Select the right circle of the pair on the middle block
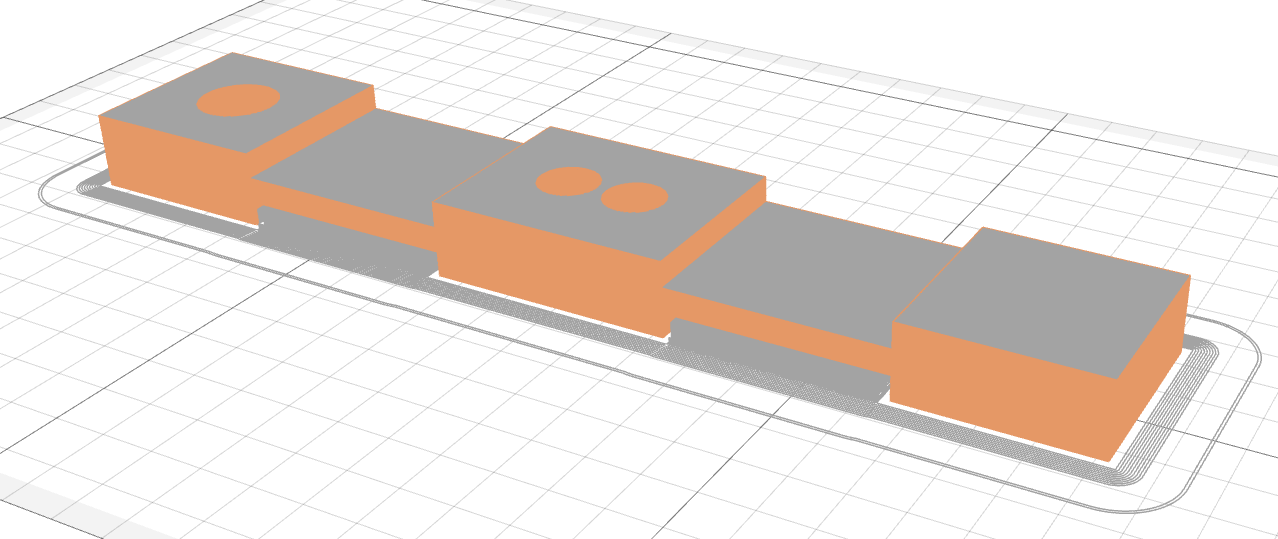This screenshot has height=539, width=1278. pos(634,197)
